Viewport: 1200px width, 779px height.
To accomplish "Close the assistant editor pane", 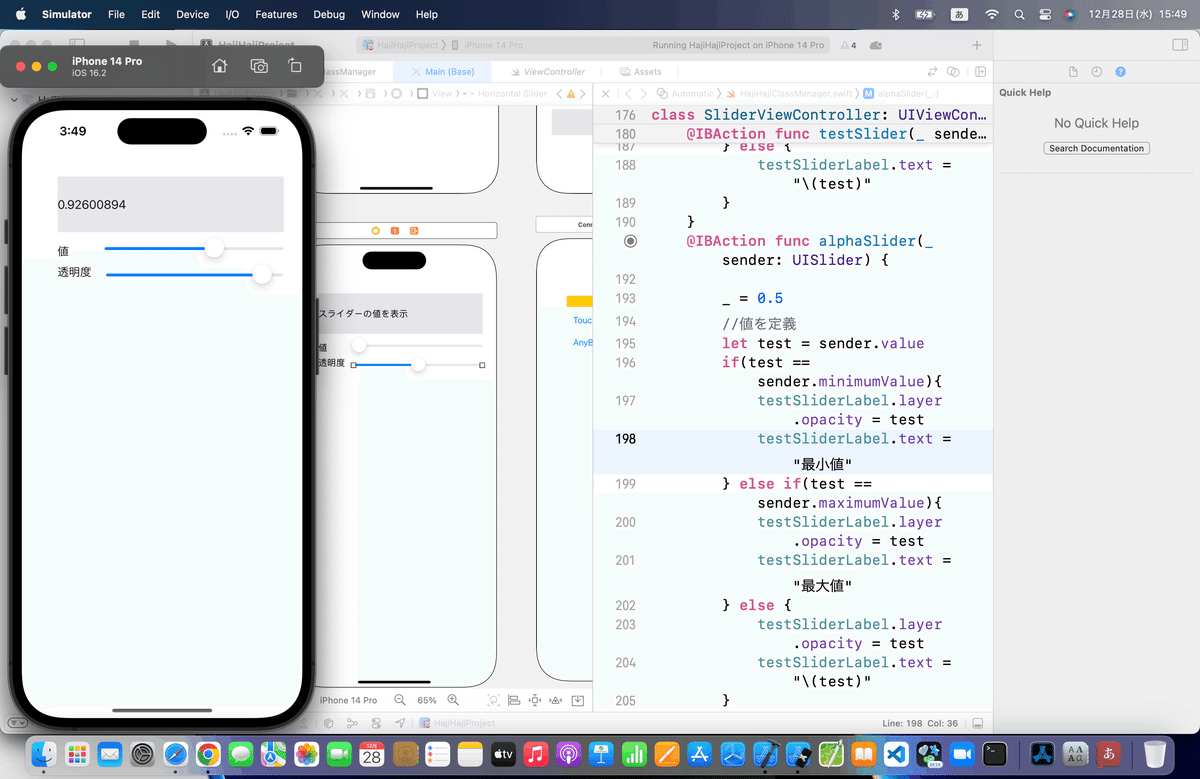I will [x=606, y=93].
